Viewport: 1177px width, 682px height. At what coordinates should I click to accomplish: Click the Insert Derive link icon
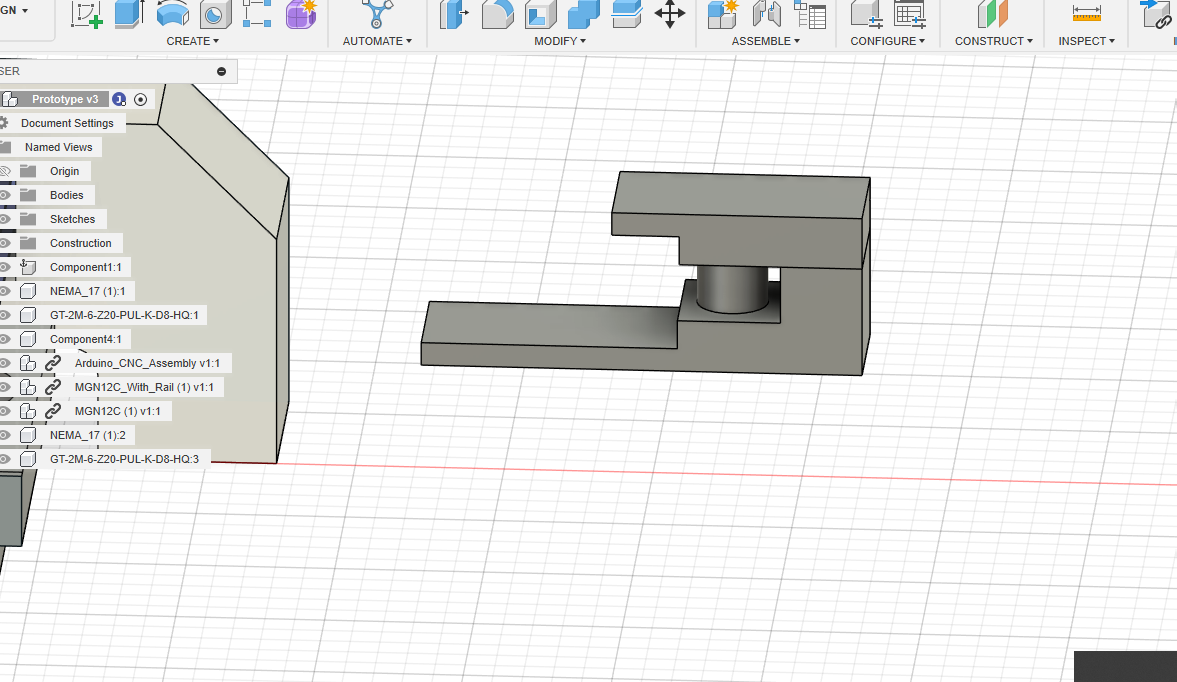click(x=1157, y=14)
